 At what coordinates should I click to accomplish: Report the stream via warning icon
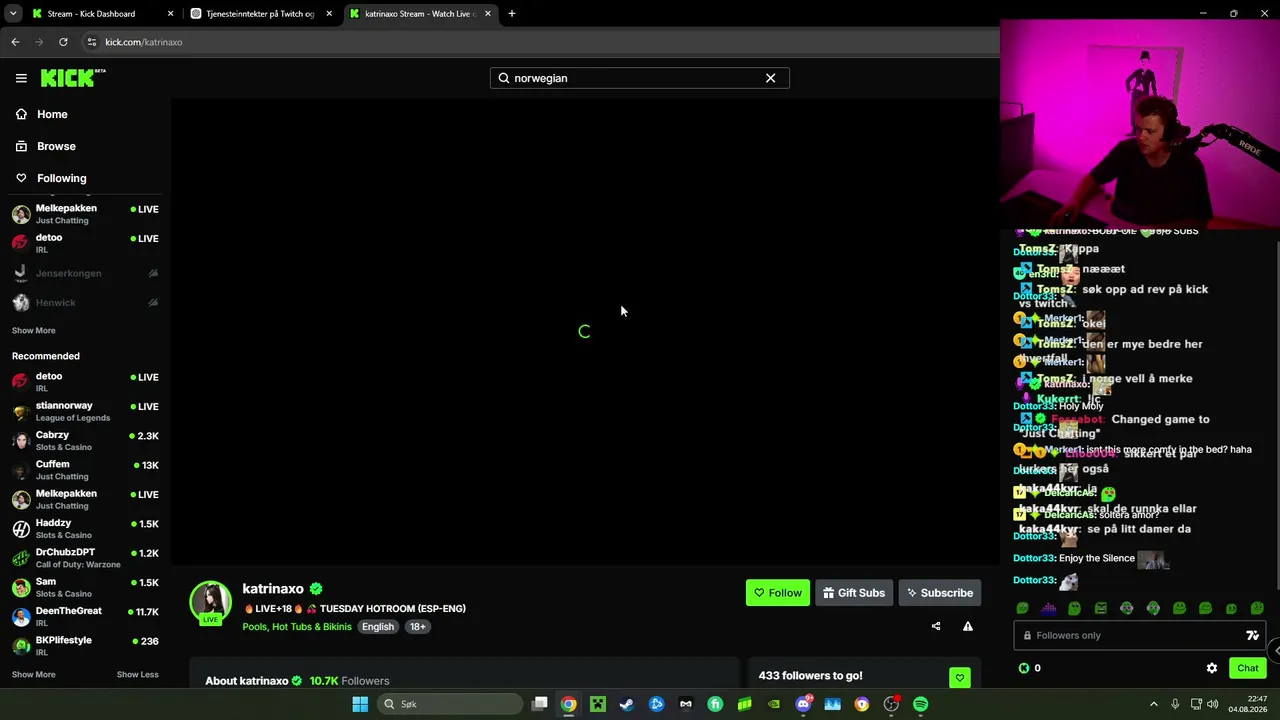pos(967,627)
